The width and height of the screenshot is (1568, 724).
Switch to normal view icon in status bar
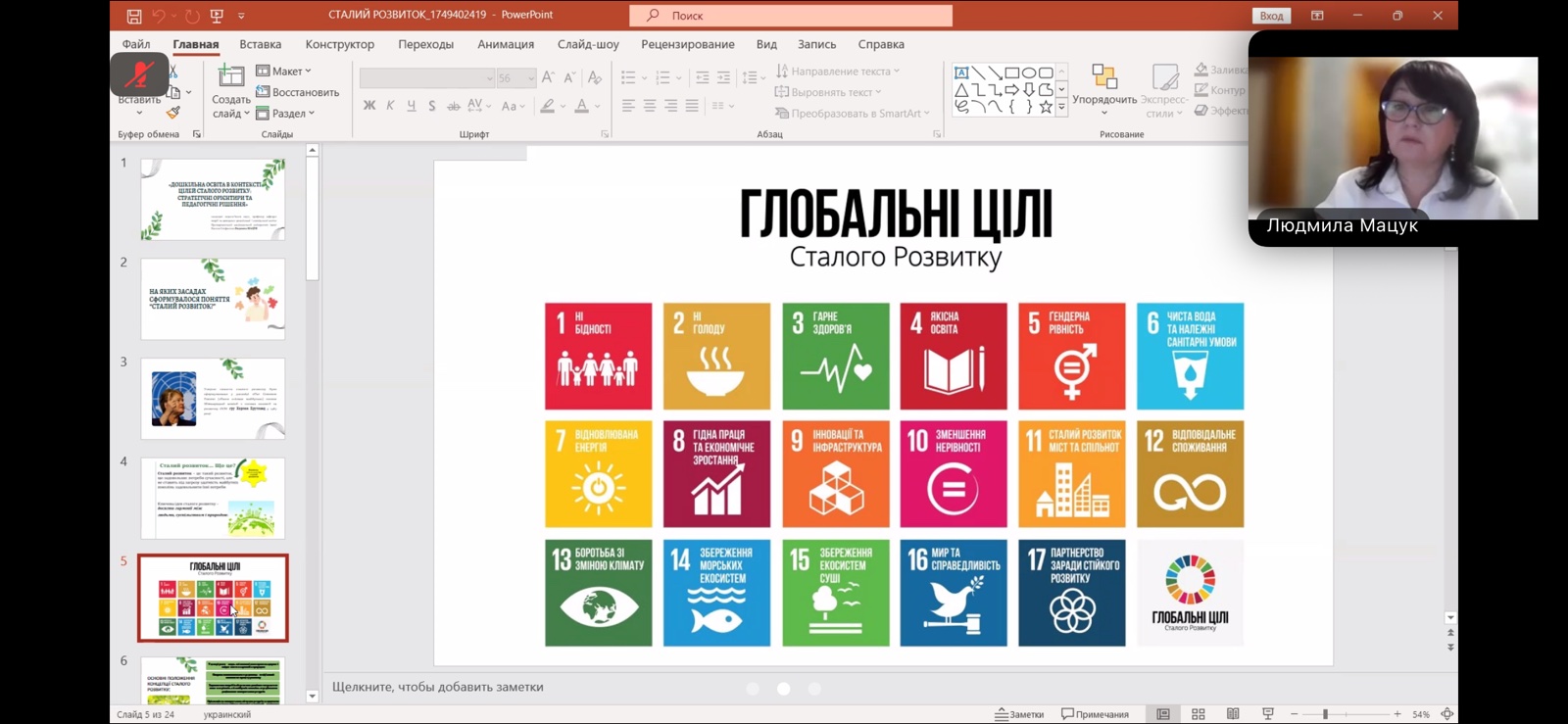(x=1163, y=714)
